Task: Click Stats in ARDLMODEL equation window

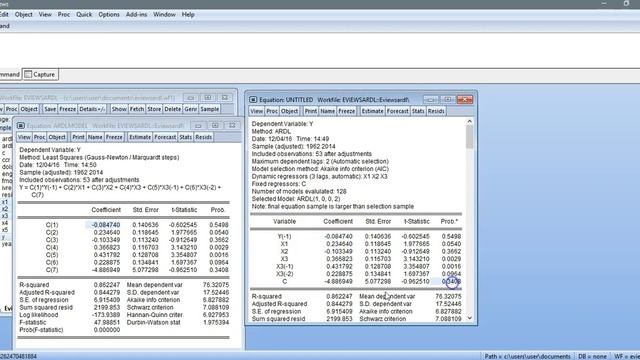Action: coord(186,137)
